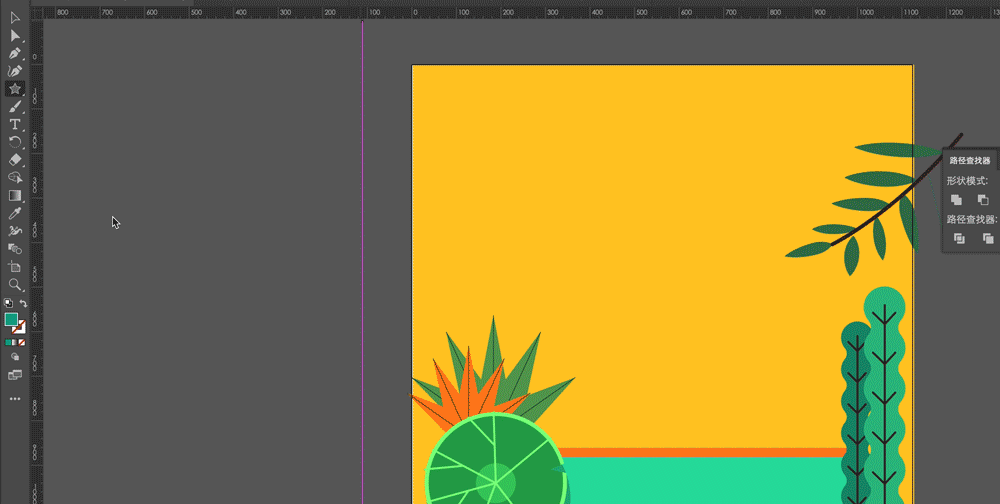This screenshot has height=504, width=1000.
Task: Select the Type tool
Action: pos(15,124)
